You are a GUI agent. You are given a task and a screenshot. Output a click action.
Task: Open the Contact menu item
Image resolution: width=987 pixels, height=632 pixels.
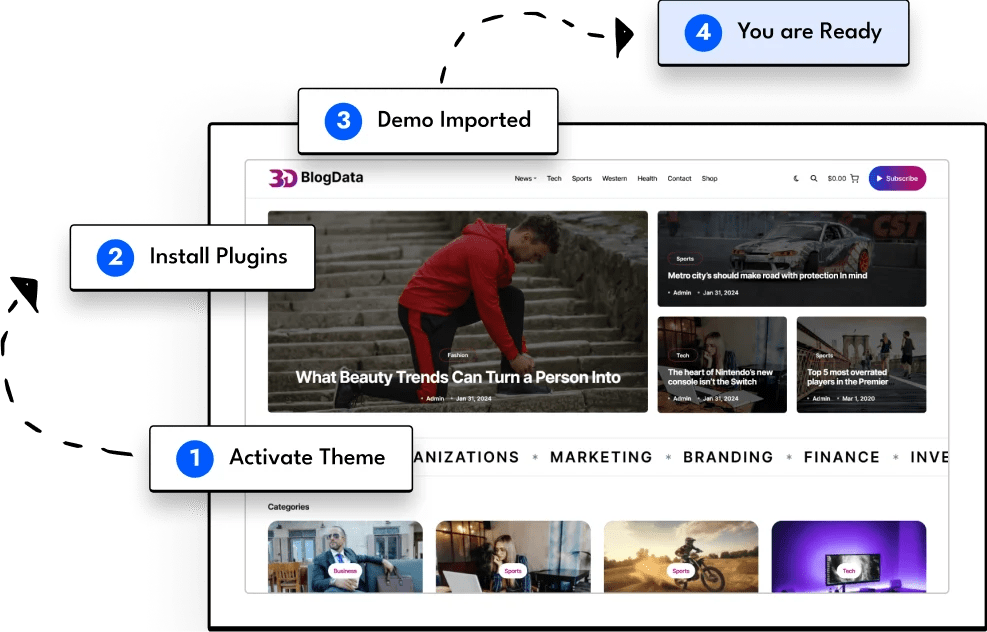(679, 179)
